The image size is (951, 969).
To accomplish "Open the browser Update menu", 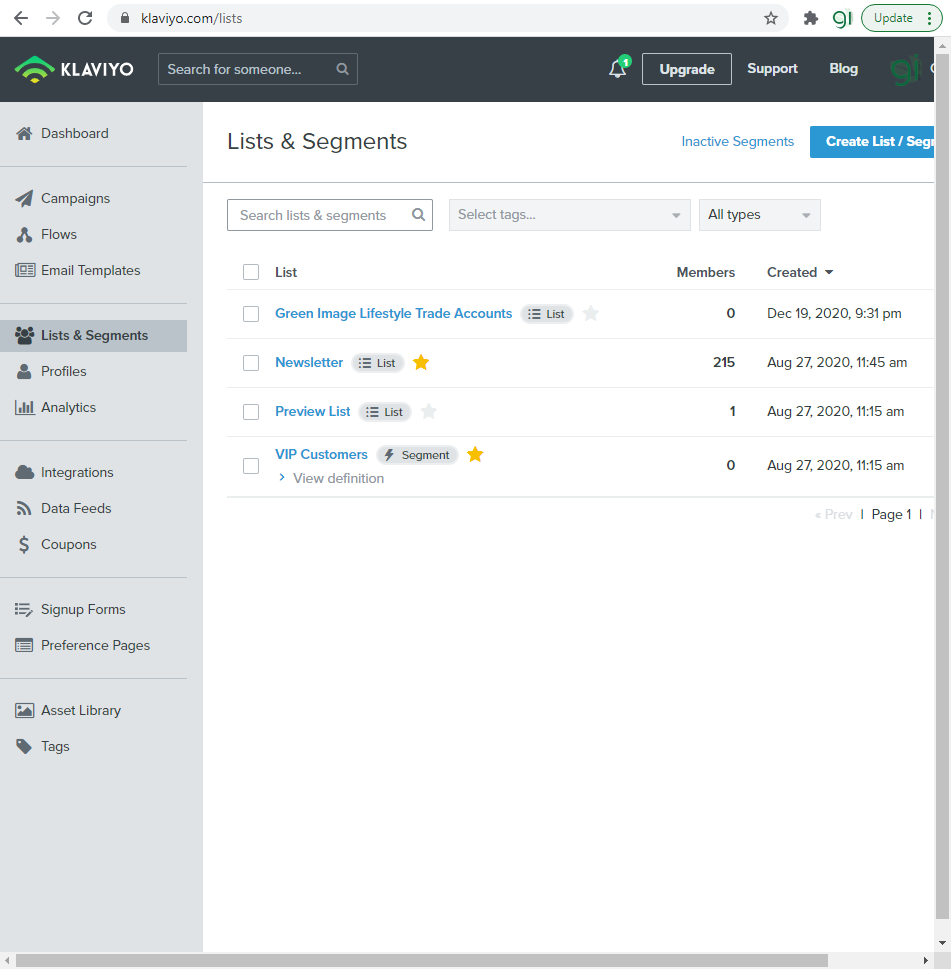I will pos(902,18).
